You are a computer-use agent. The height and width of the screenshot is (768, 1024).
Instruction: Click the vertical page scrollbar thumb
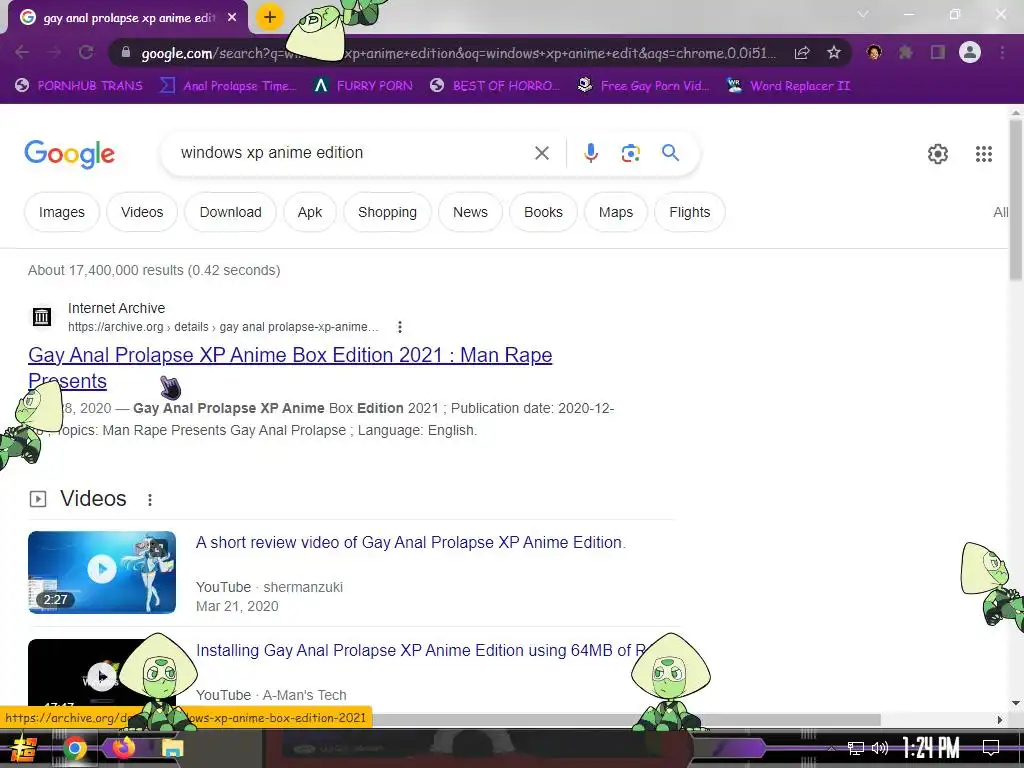pyautogui.click(x=1016, y=199)
